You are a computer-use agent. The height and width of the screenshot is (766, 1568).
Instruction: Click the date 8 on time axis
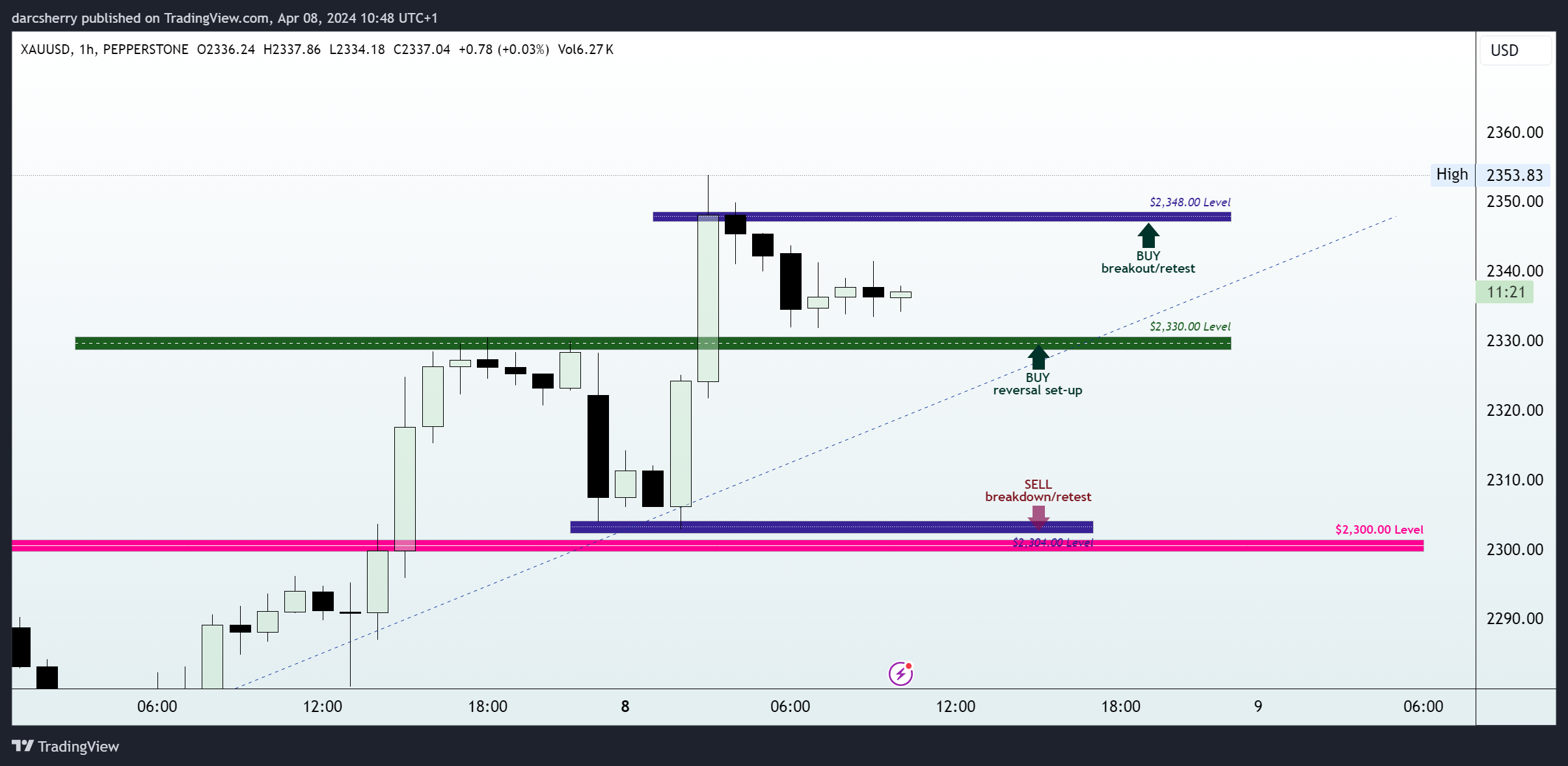coord(625,707)
